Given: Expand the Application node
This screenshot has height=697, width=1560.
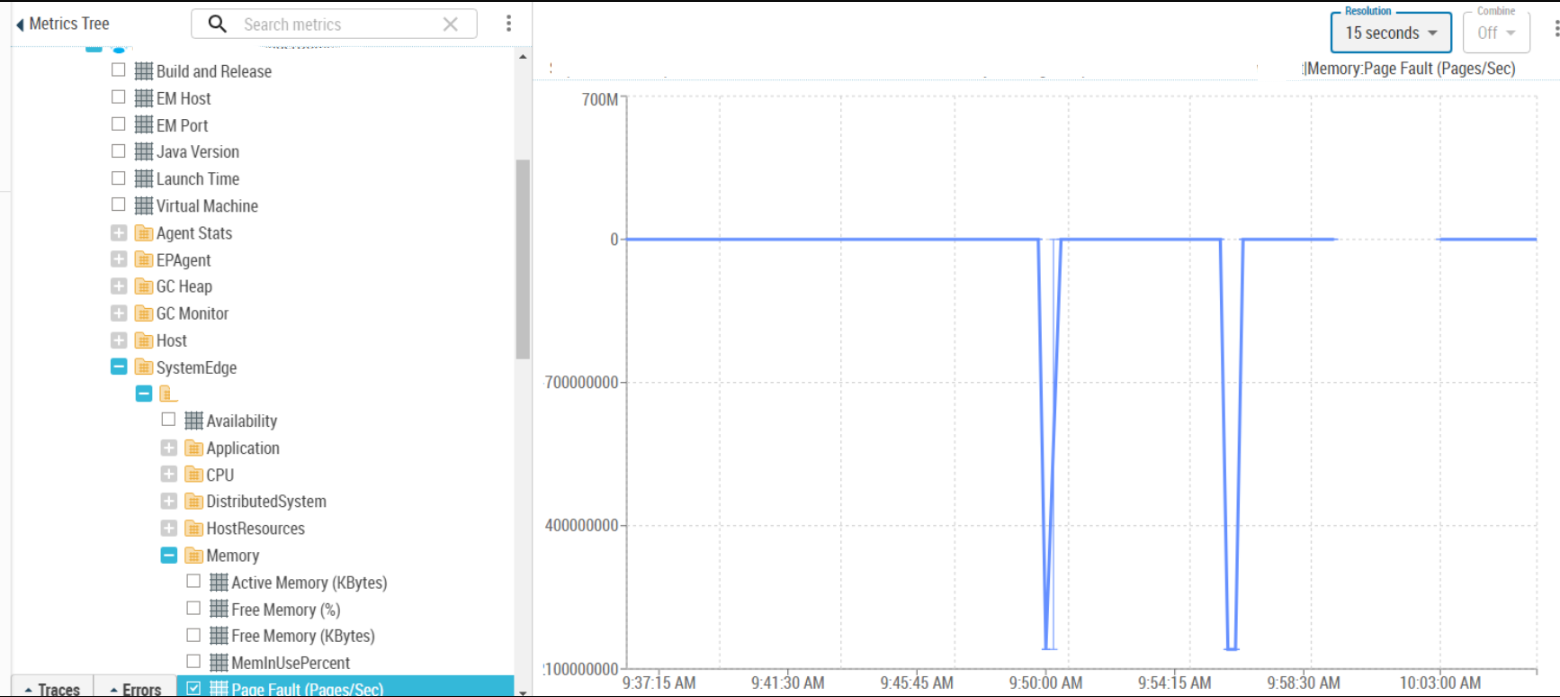Looking at the screenshot, I should (x=168, y=448).
